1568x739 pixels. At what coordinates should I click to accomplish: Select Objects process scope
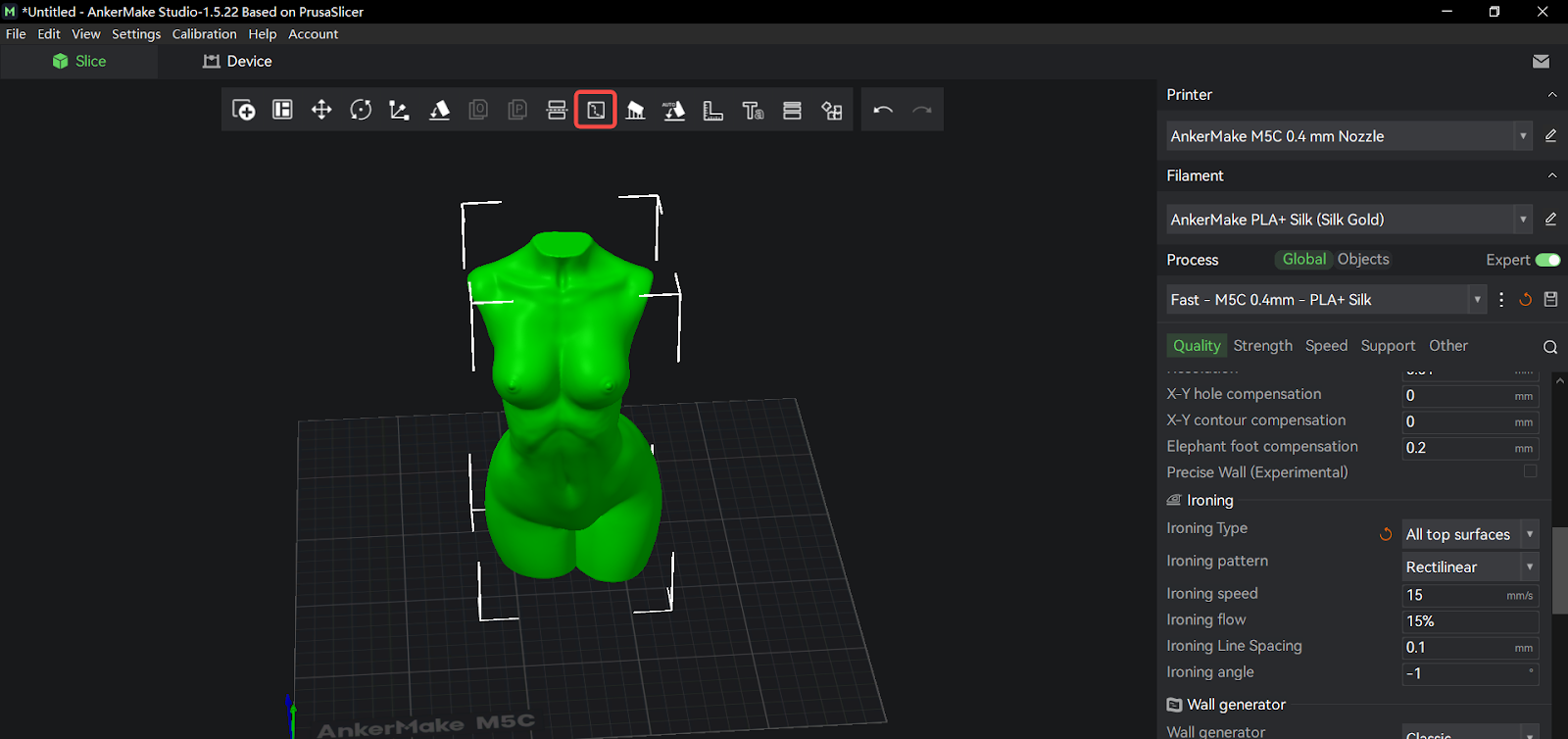pyautogui.click(x=1363, y=259)
